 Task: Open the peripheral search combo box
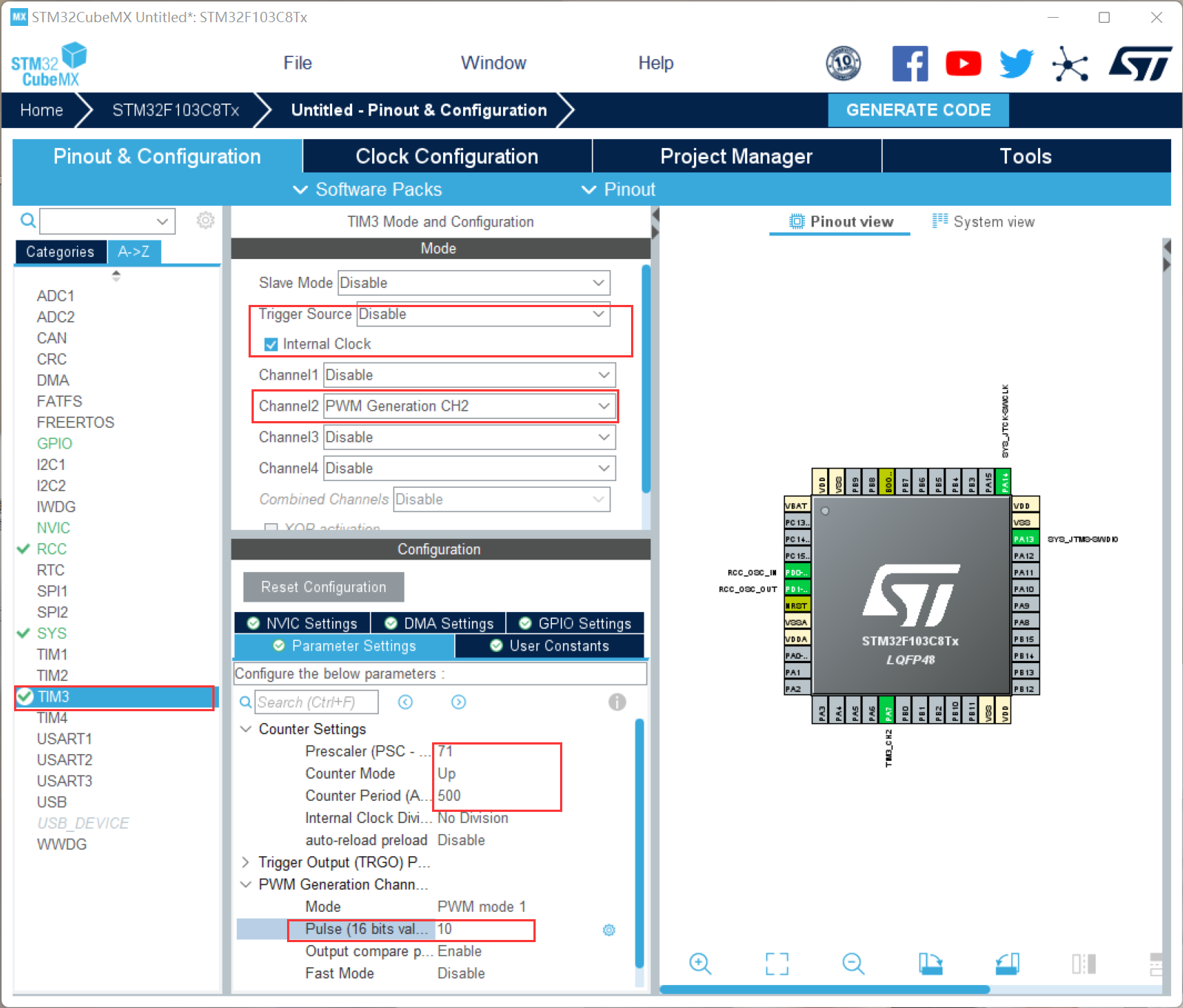(x=107, y=221)
